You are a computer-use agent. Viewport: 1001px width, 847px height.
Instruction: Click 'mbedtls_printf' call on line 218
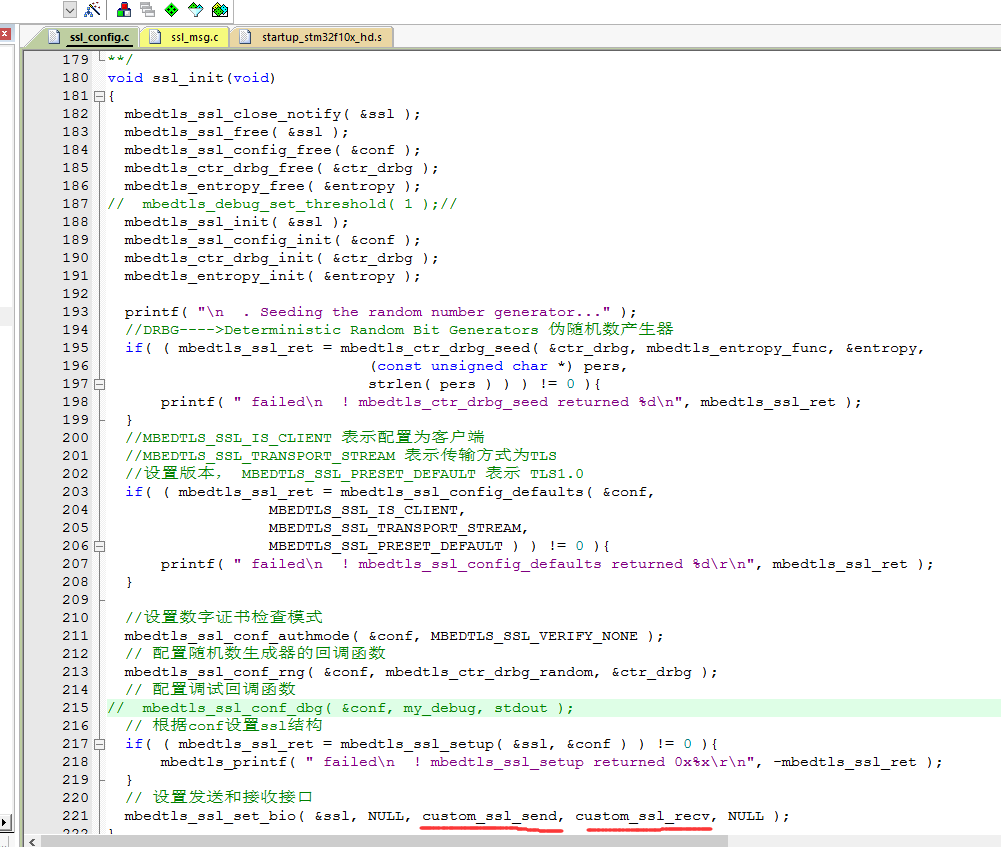[223, 762]
